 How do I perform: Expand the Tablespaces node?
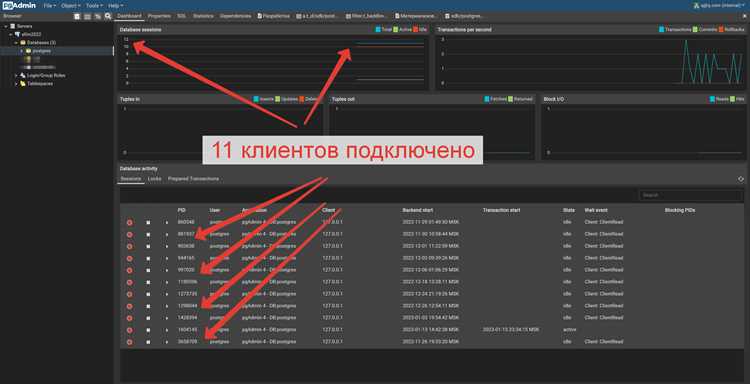[x=16, y=84]
